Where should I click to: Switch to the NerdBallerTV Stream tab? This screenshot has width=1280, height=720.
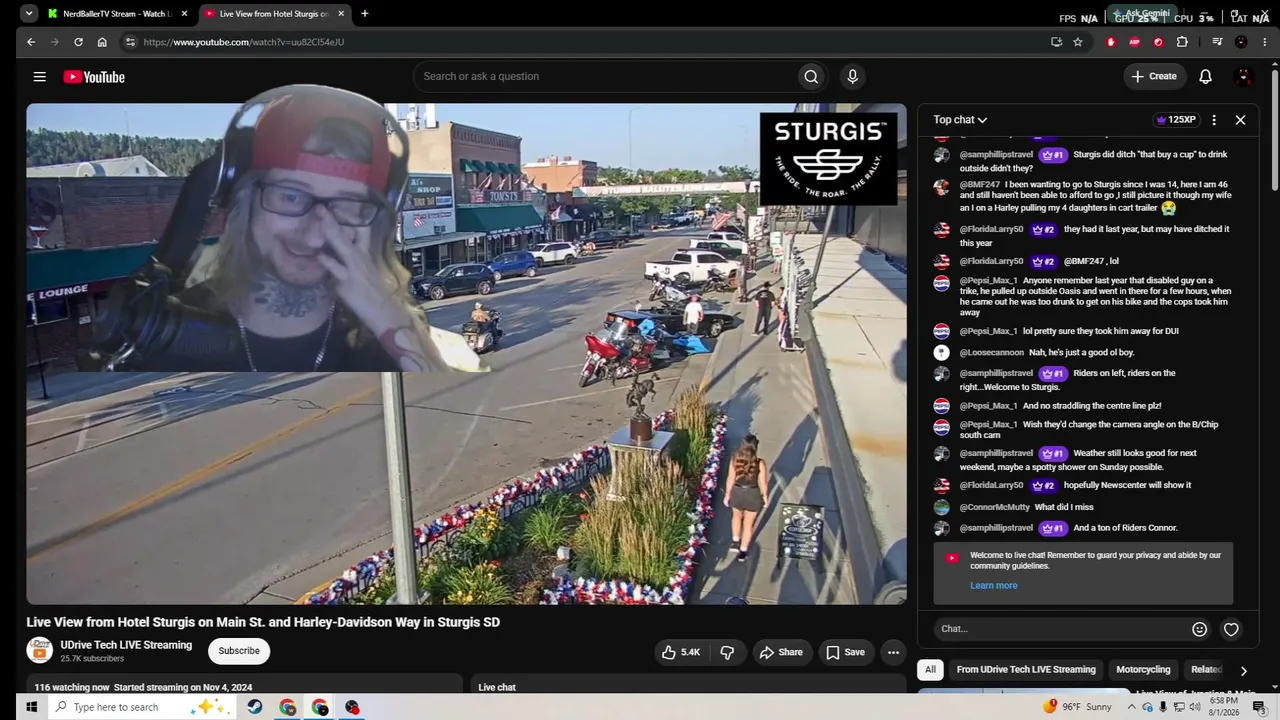tap(117, 14)
